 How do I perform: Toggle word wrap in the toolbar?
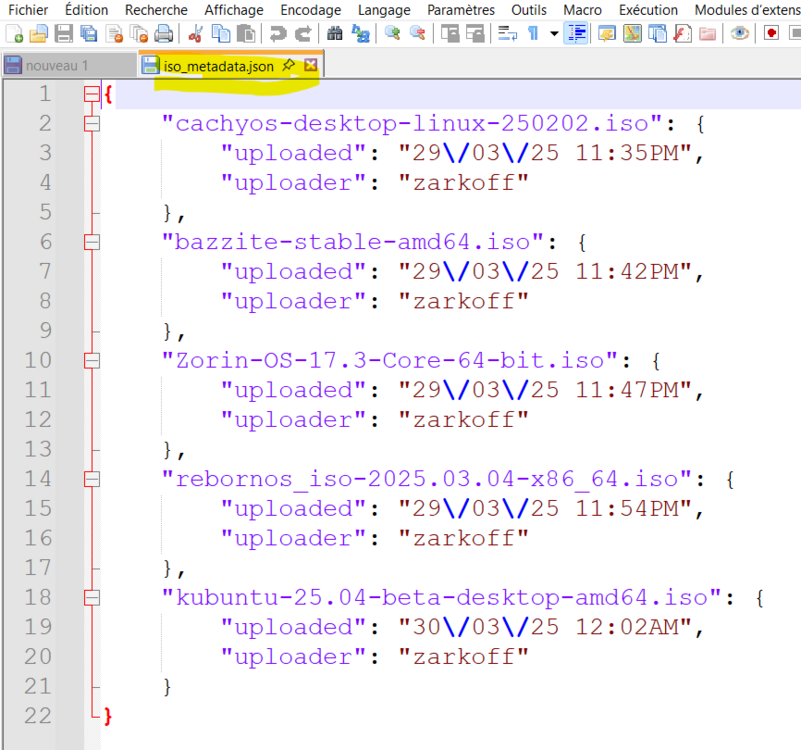click(x=507, y=34)
